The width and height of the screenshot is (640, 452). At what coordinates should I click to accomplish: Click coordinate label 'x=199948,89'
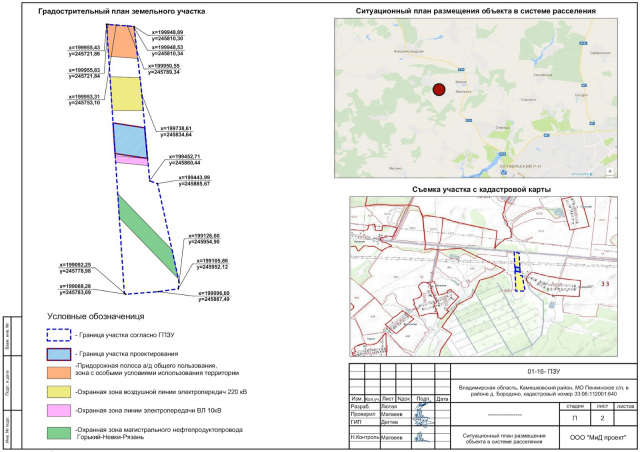pyautogui.click(x=168, y=32)
